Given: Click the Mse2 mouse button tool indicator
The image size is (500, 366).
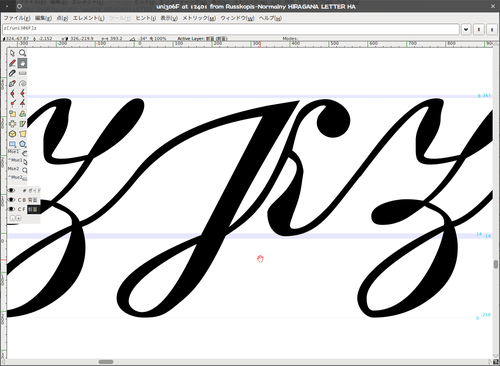Looking at the screenshot, I should [17, 169].
